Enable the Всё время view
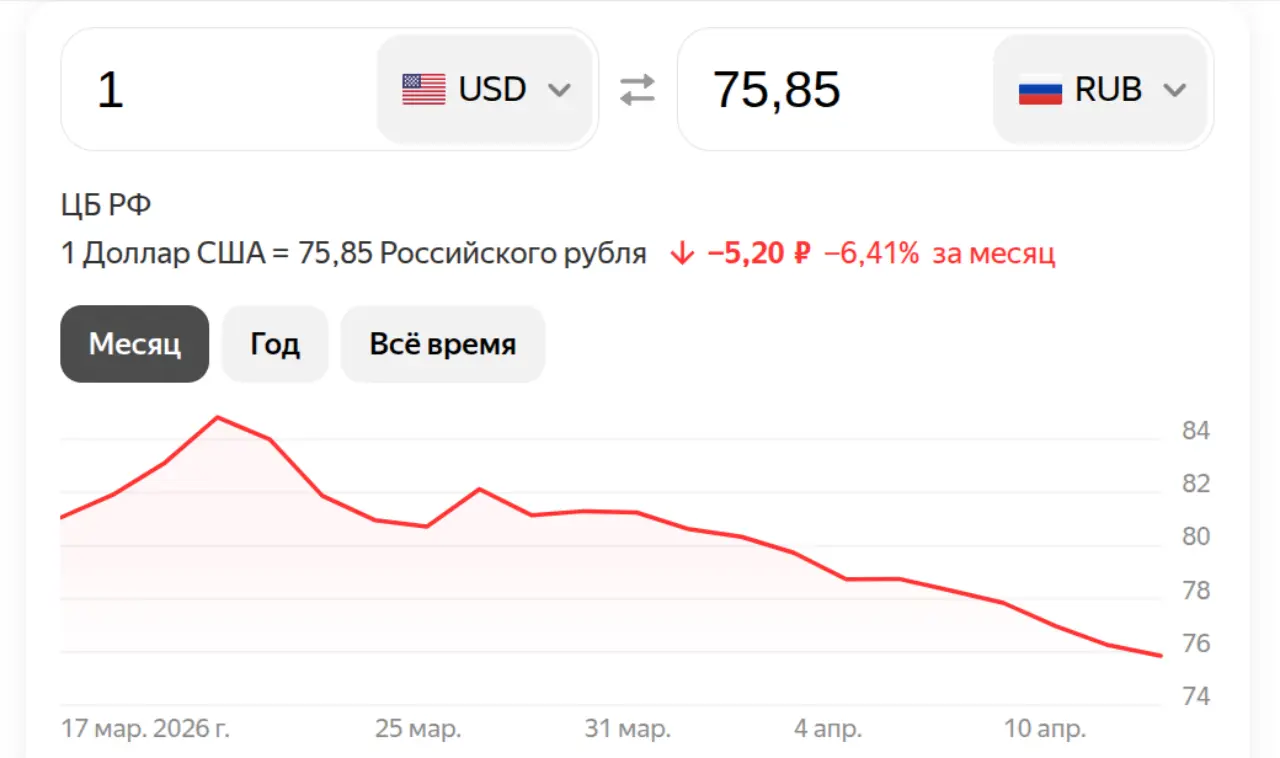The image size is (1280, 758). point(443,344)
